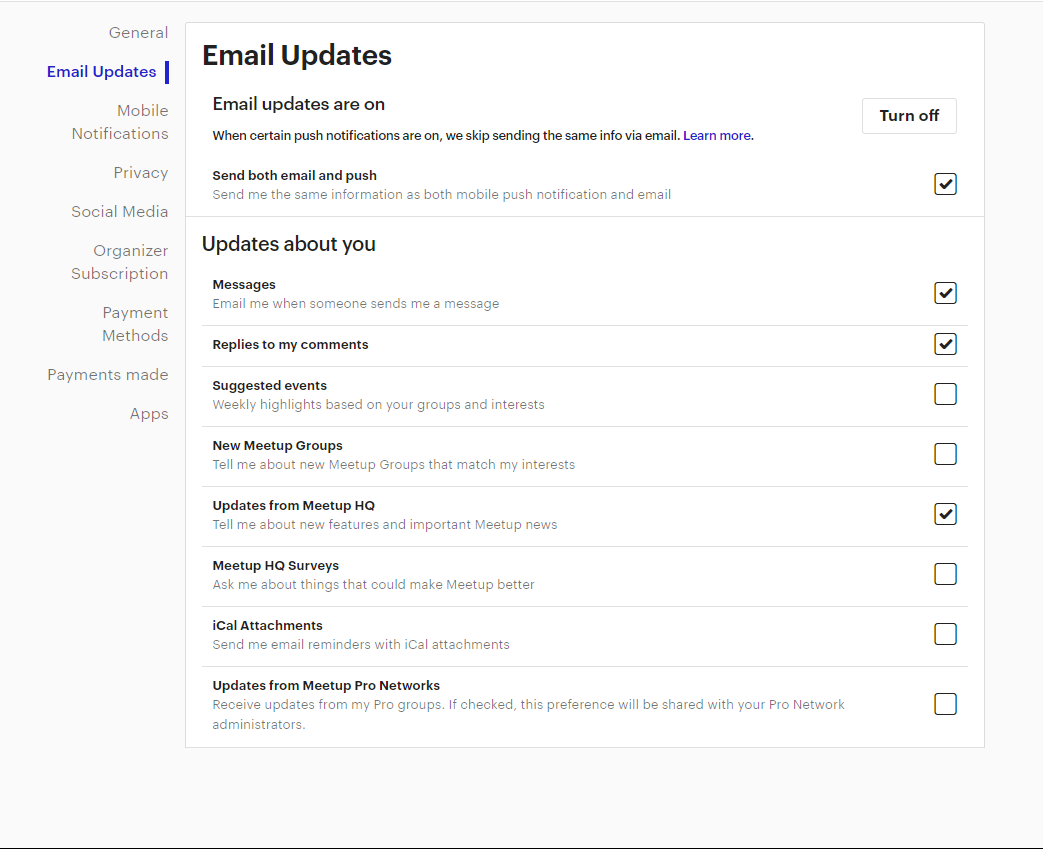Go to Mobile Notifications settings
This screenshot has height=849, width=1043.
[120, 122]
